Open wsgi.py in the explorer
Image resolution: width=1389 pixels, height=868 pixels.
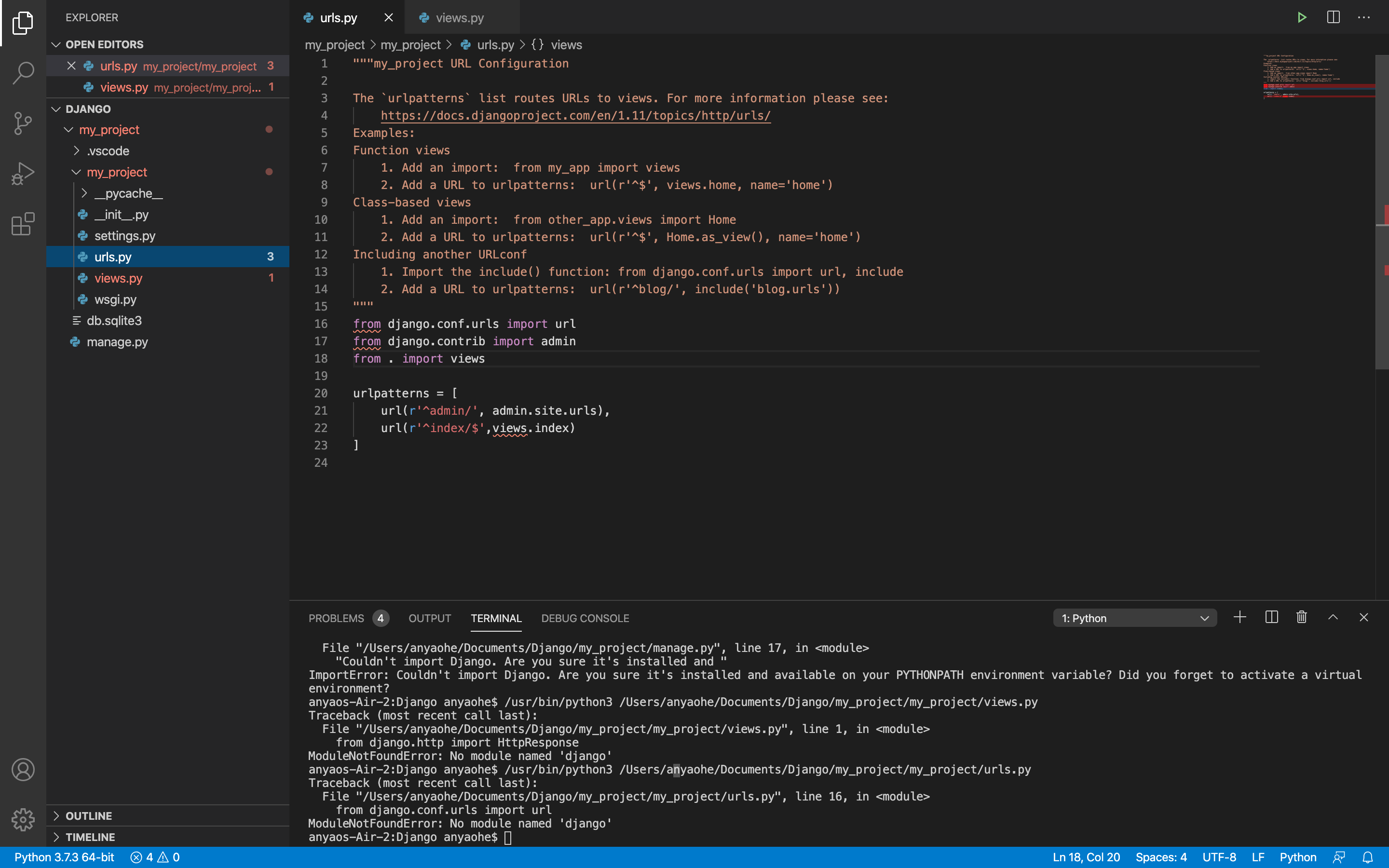[x=168, y=299]
